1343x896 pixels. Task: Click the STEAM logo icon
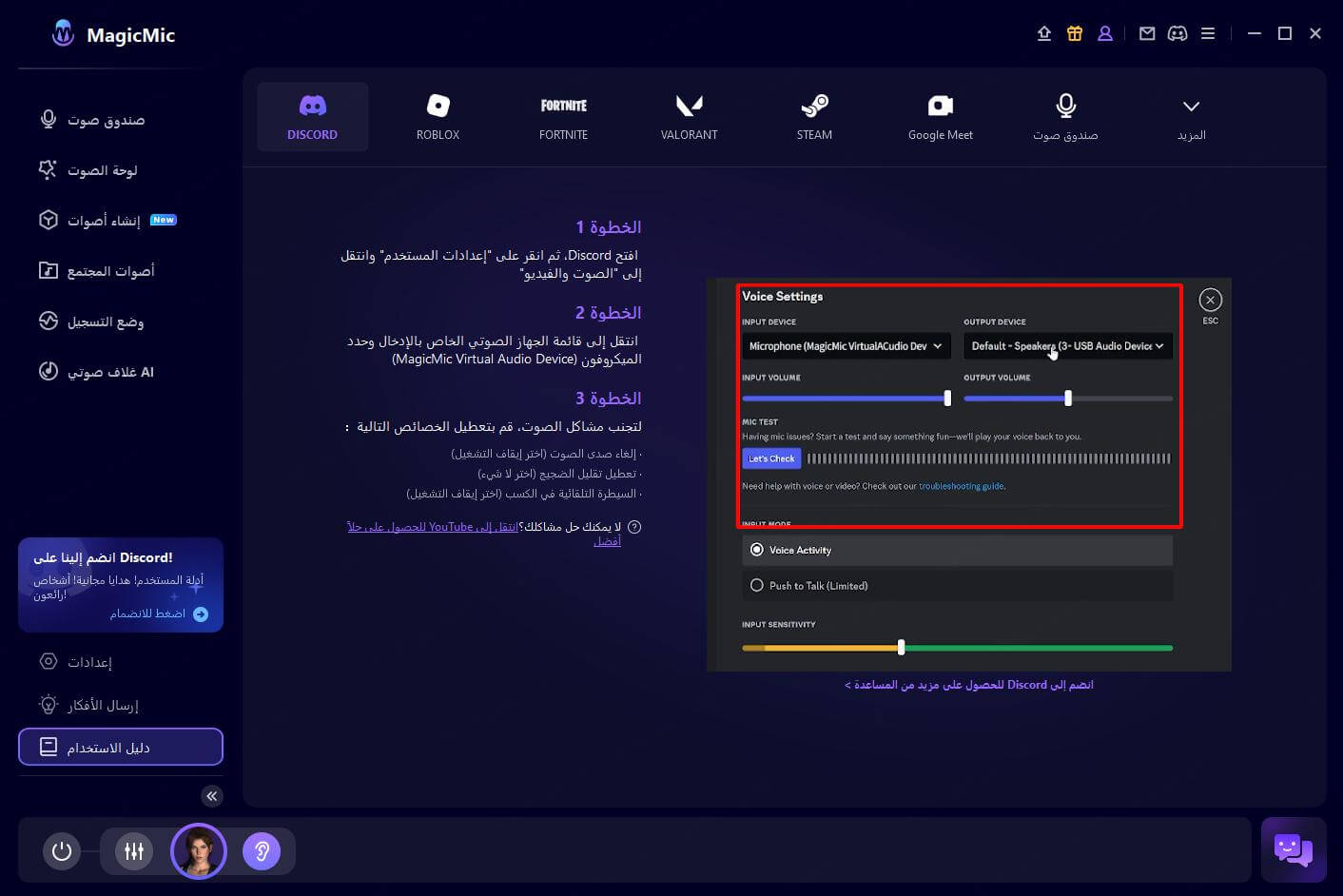(814, 106)
